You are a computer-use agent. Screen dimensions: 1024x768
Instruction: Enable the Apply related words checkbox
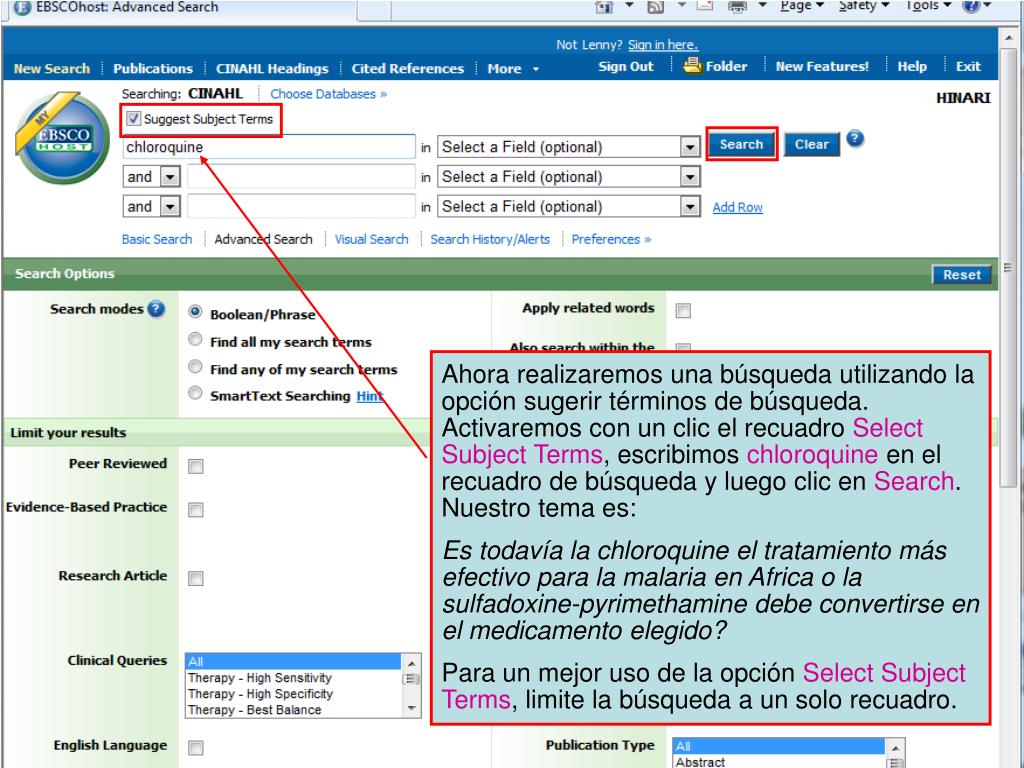(683, 311)
